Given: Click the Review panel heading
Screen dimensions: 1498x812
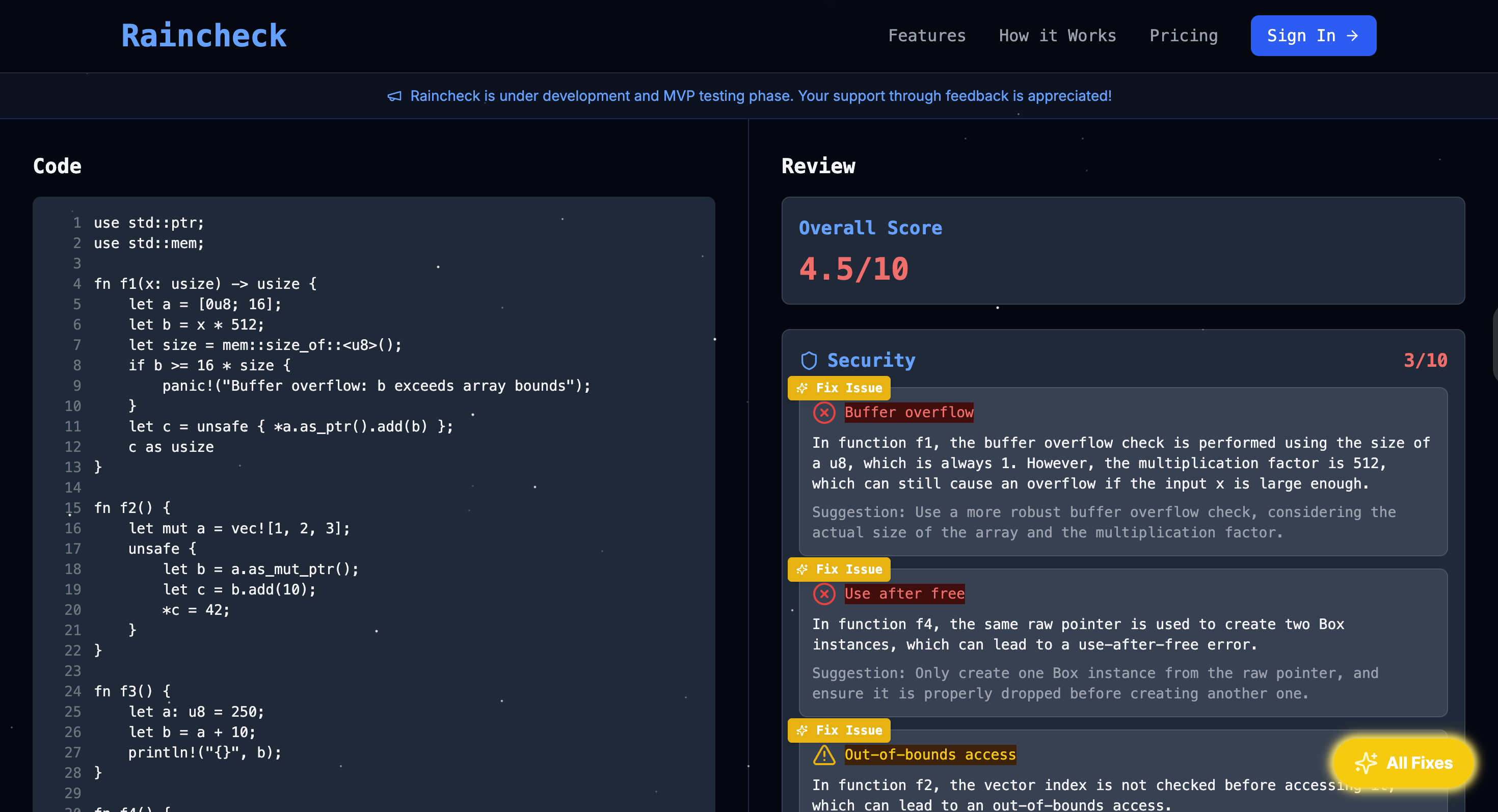Looking at the screenshot, I should (x=818, y=166).
